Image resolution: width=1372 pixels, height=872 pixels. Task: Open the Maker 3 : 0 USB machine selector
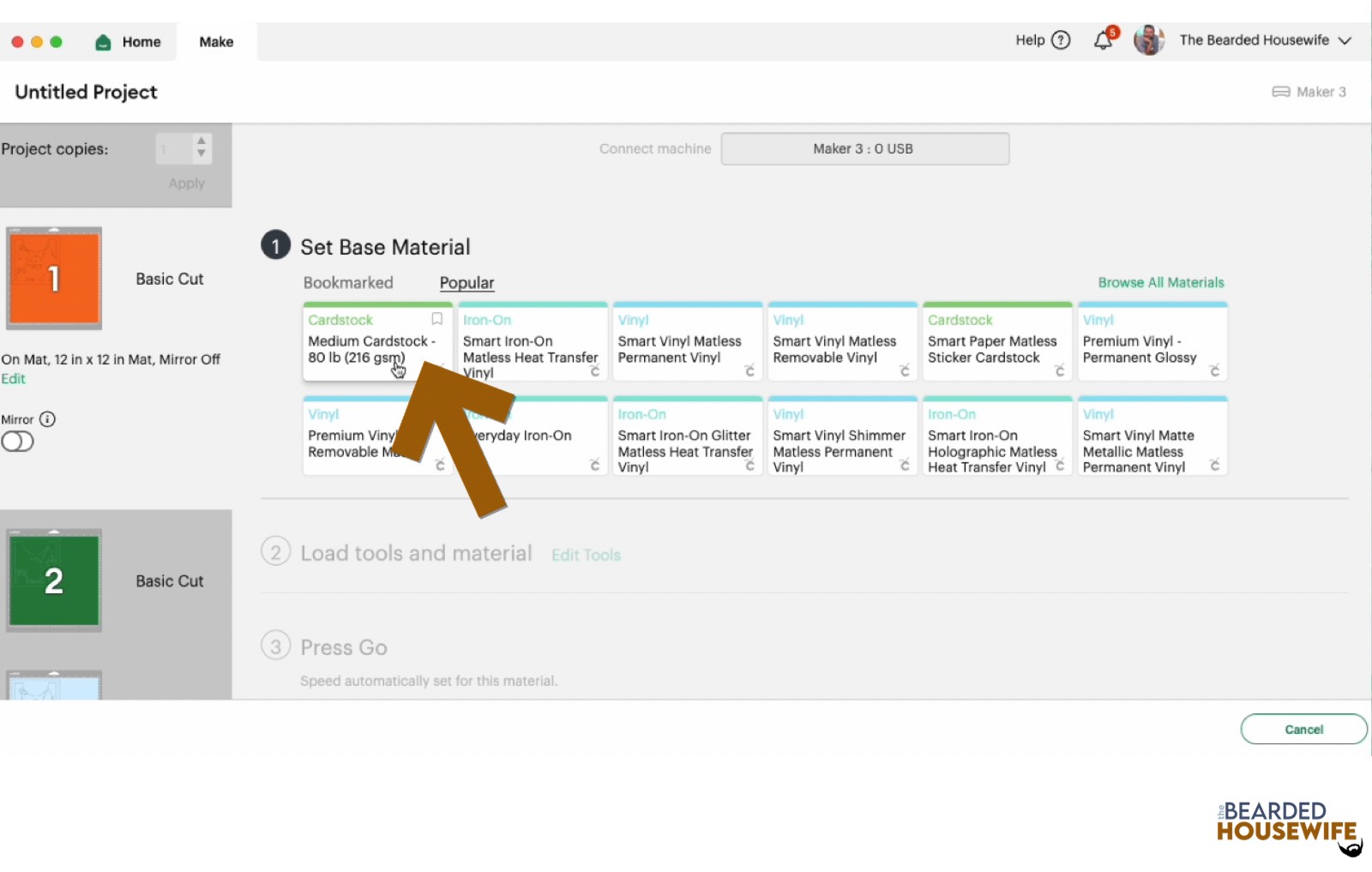click(x=864, y=148)
